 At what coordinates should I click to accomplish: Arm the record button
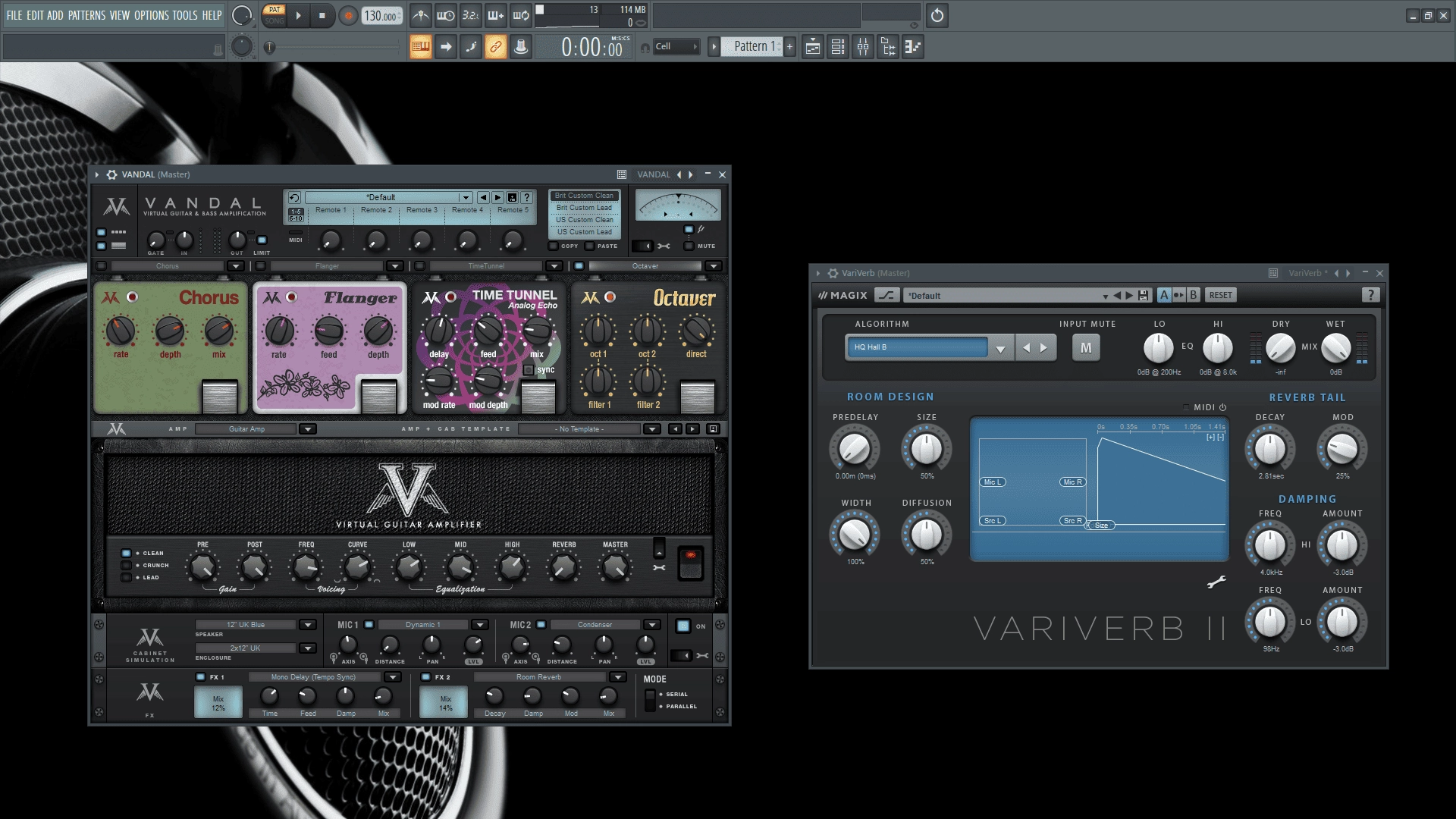348,15
